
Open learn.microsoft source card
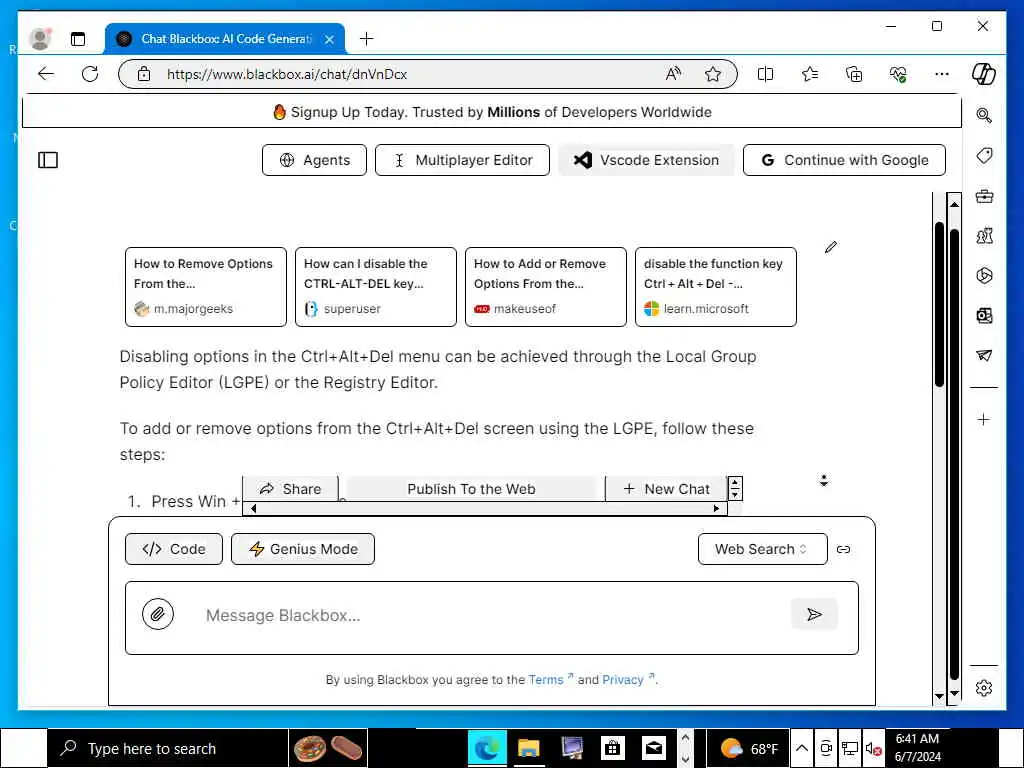[x=716, y=287]
